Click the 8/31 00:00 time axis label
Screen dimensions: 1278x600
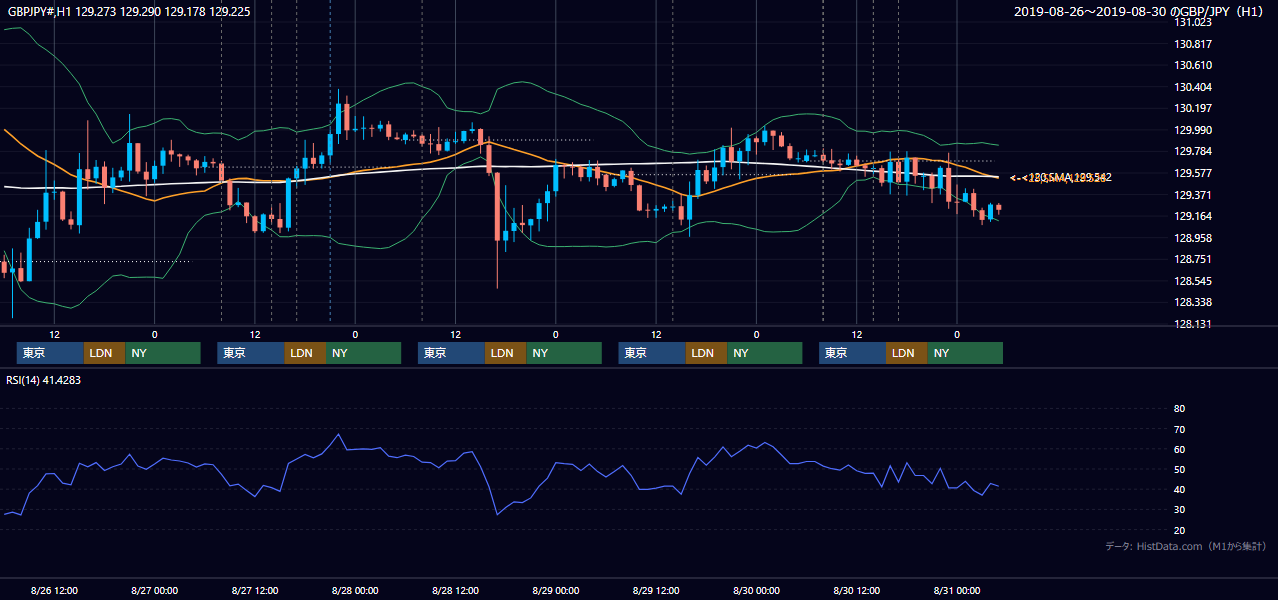(x=957, y=590)
